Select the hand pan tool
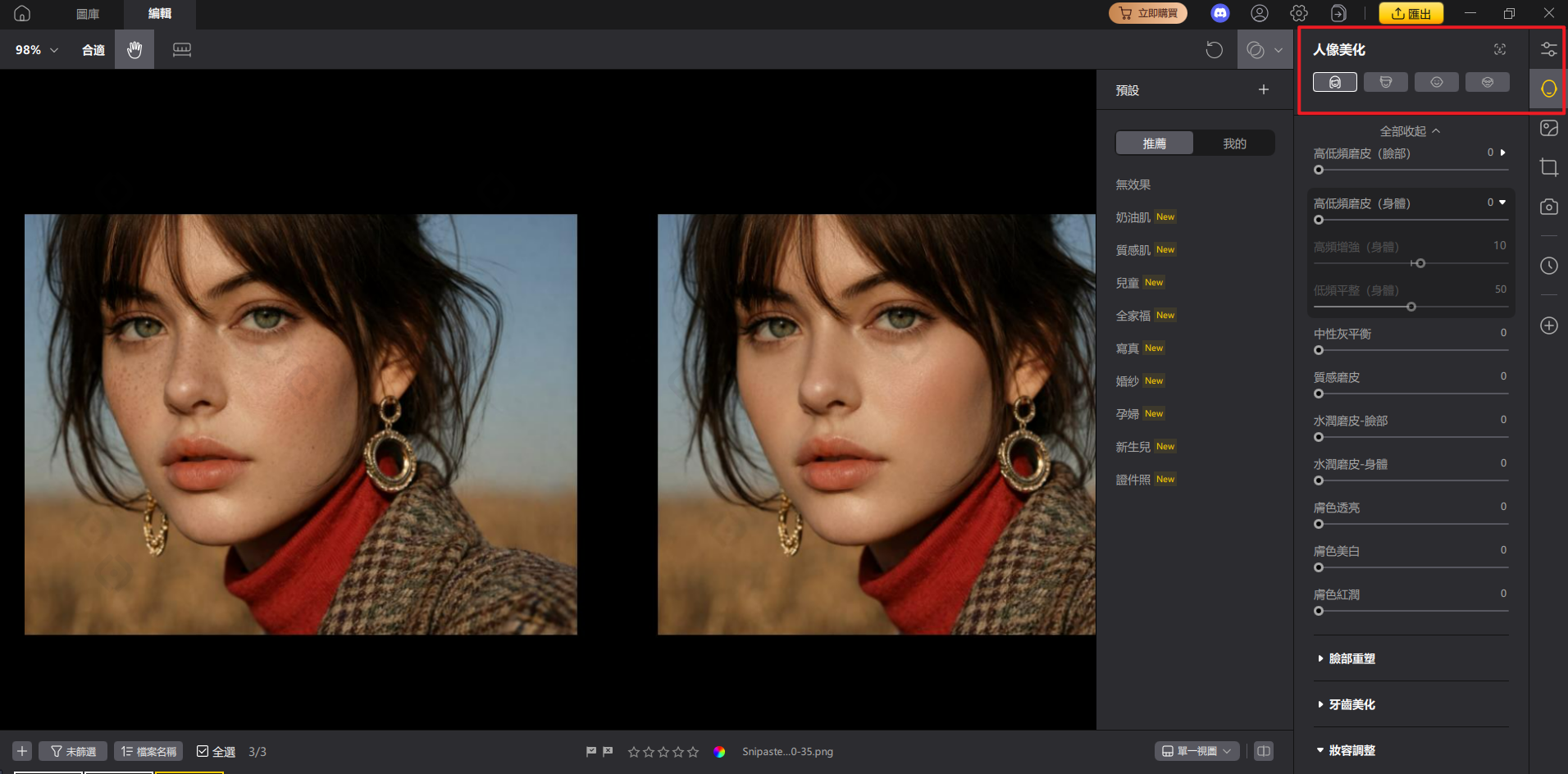Screen dimensions: 1568x774 click(134, 50)
